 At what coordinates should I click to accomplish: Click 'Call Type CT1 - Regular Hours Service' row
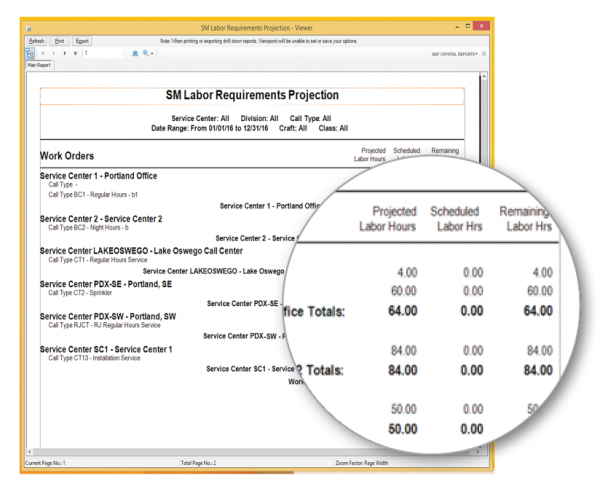(98, 260)
